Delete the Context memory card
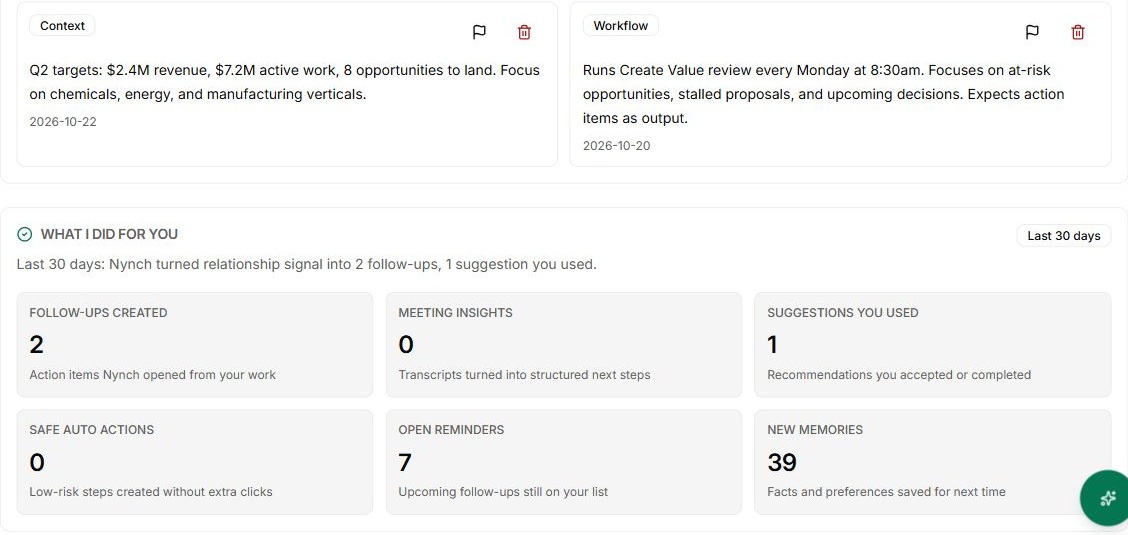The height and width of the screenshot is (535, 1128). click(524, 32)
